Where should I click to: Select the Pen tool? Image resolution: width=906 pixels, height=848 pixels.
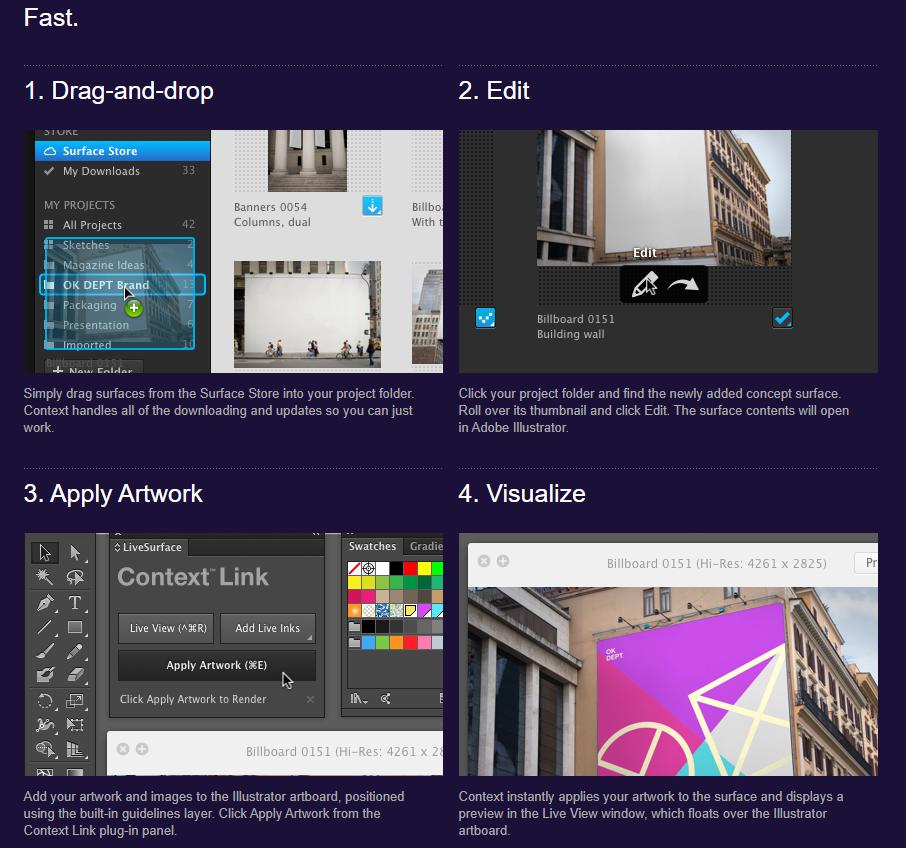(44, 602)
